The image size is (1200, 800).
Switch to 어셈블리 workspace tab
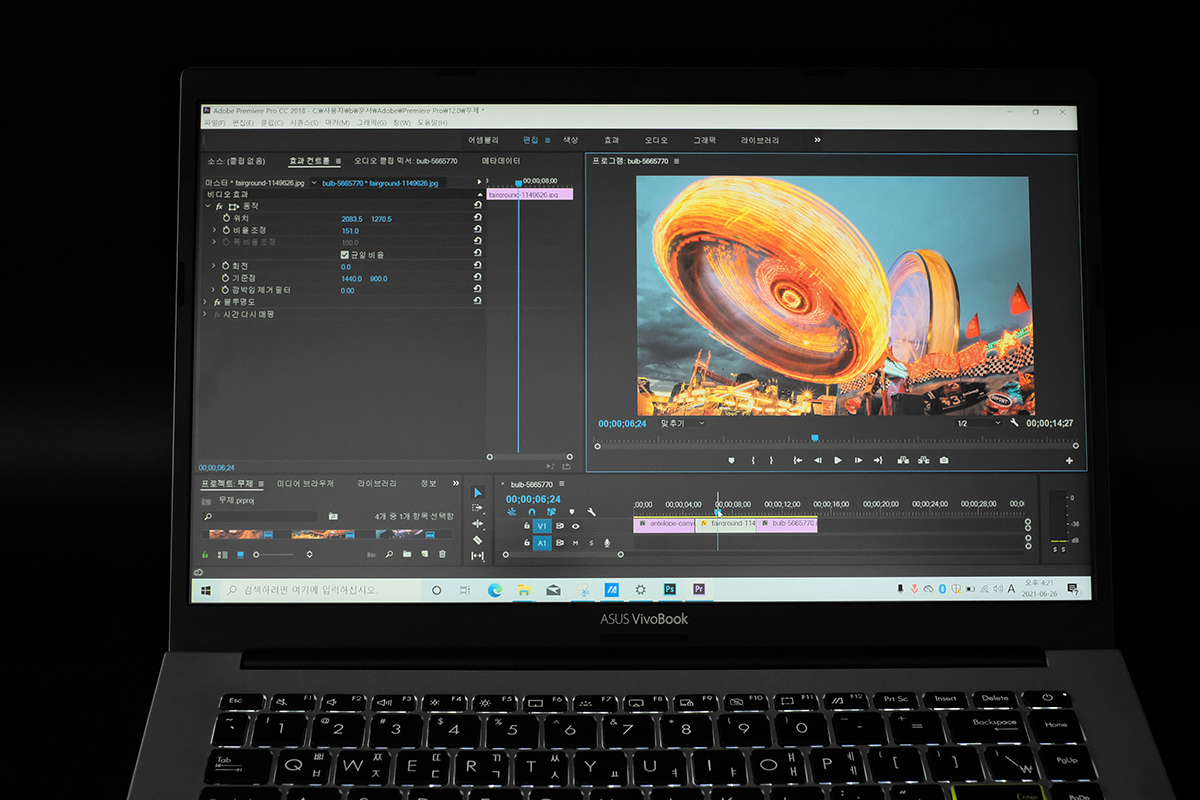pos(483,140)
